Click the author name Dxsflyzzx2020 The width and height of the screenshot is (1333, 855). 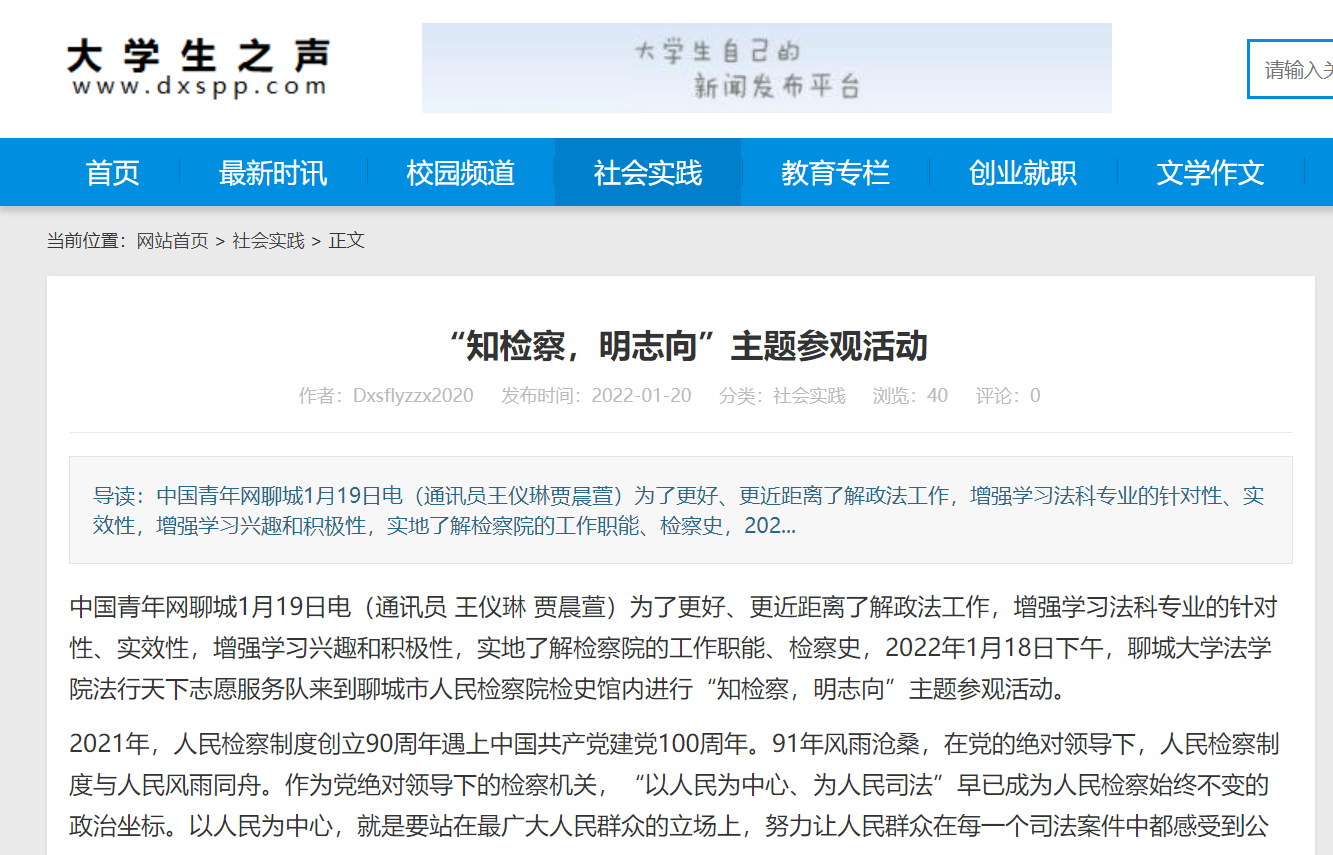click(413, 396)
